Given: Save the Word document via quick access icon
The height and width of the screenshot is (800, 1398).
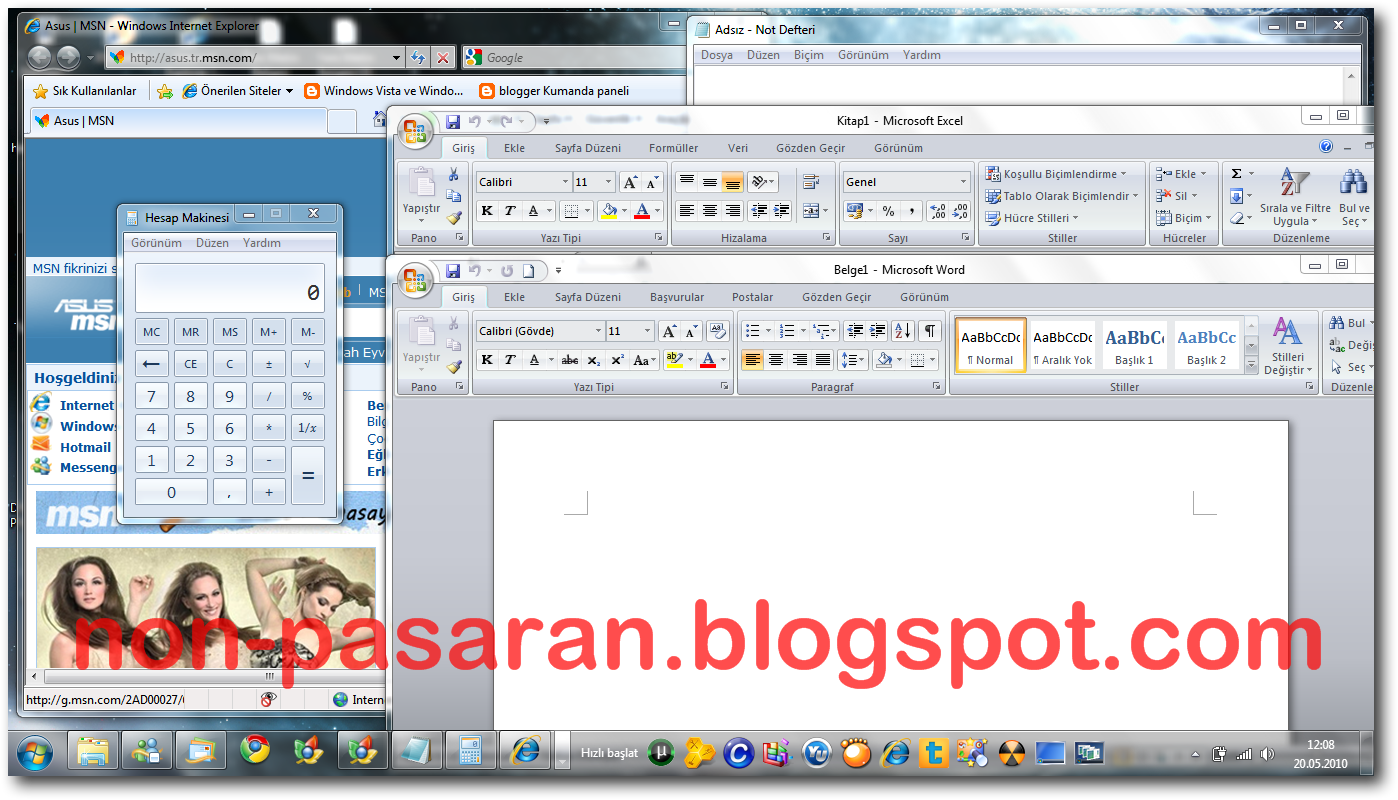Looking at the screenshot, I should coord(453,270).
